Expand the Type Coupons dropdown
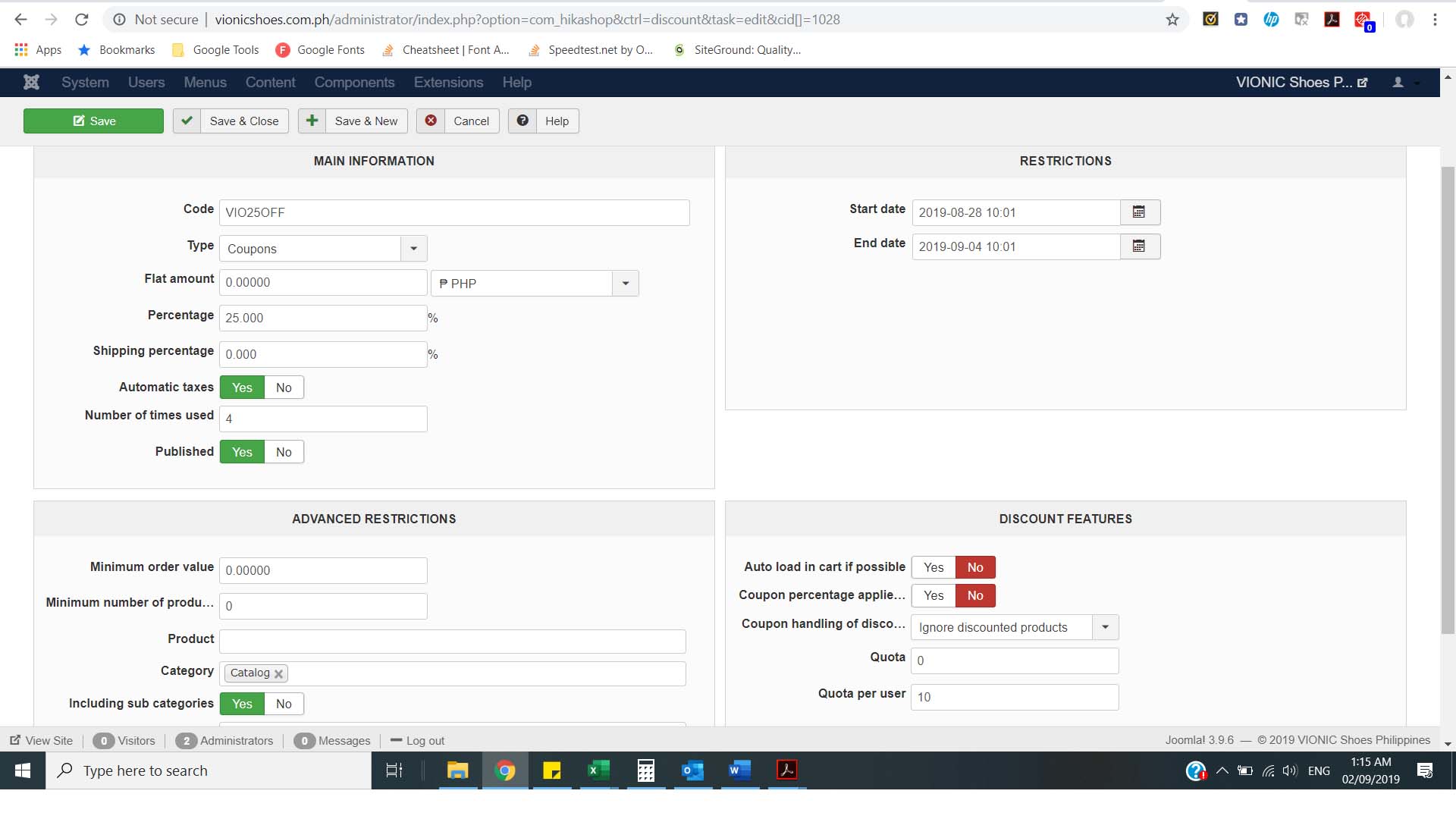Viewport: 1456px width, 819px height. coord(413,249)
